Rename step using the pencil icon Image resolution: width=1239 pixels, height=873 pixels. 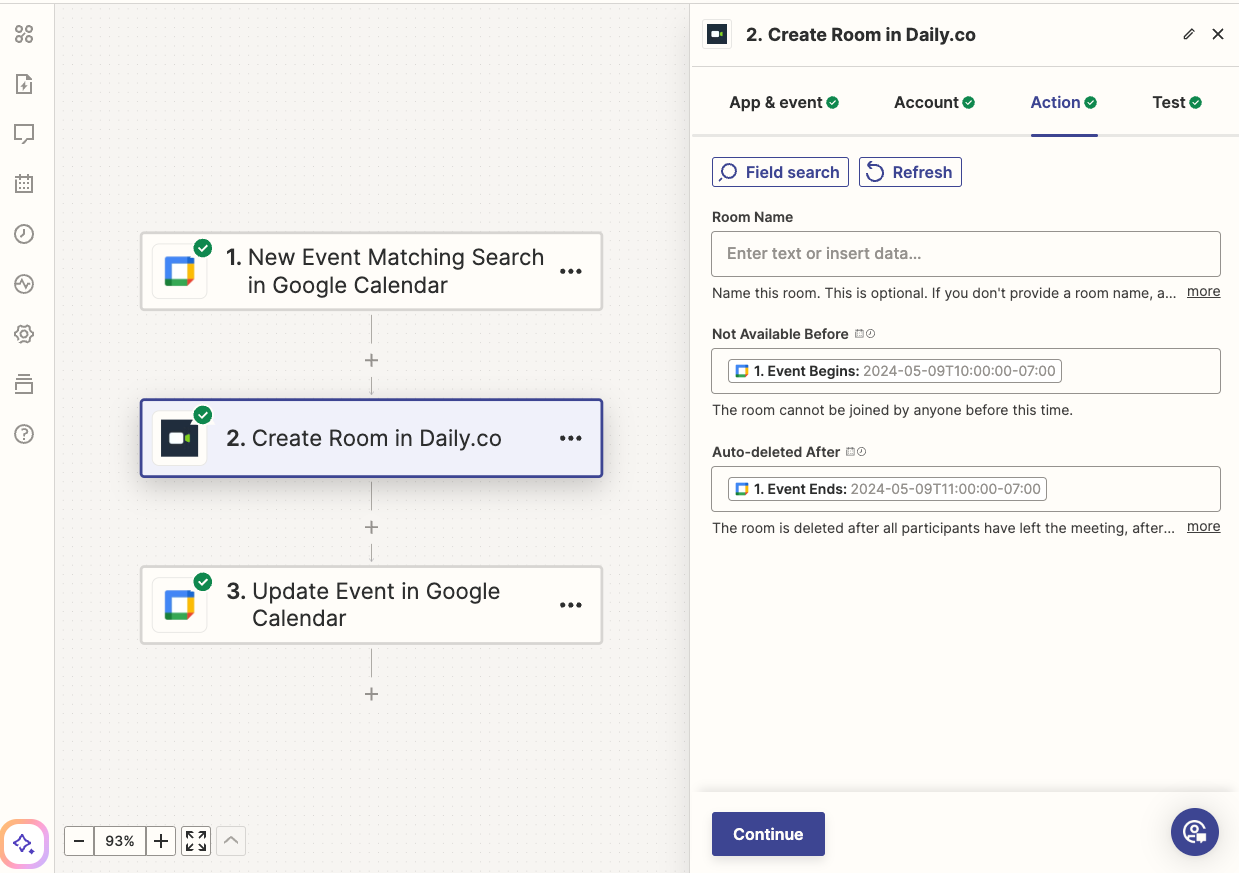pyautogui.click(x=1189, y=34)
